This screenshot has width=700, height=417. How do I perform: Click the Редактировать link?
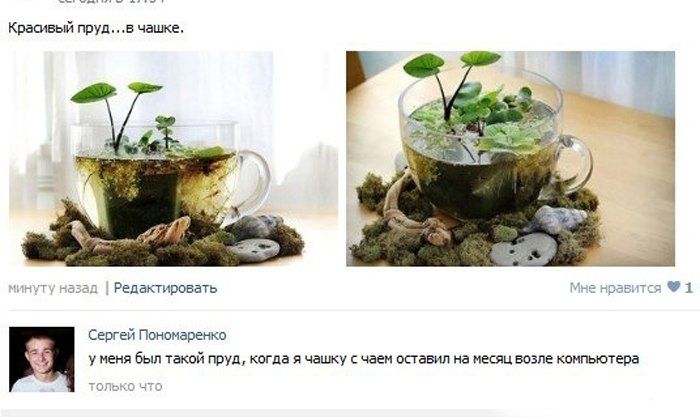coord(165,288)
